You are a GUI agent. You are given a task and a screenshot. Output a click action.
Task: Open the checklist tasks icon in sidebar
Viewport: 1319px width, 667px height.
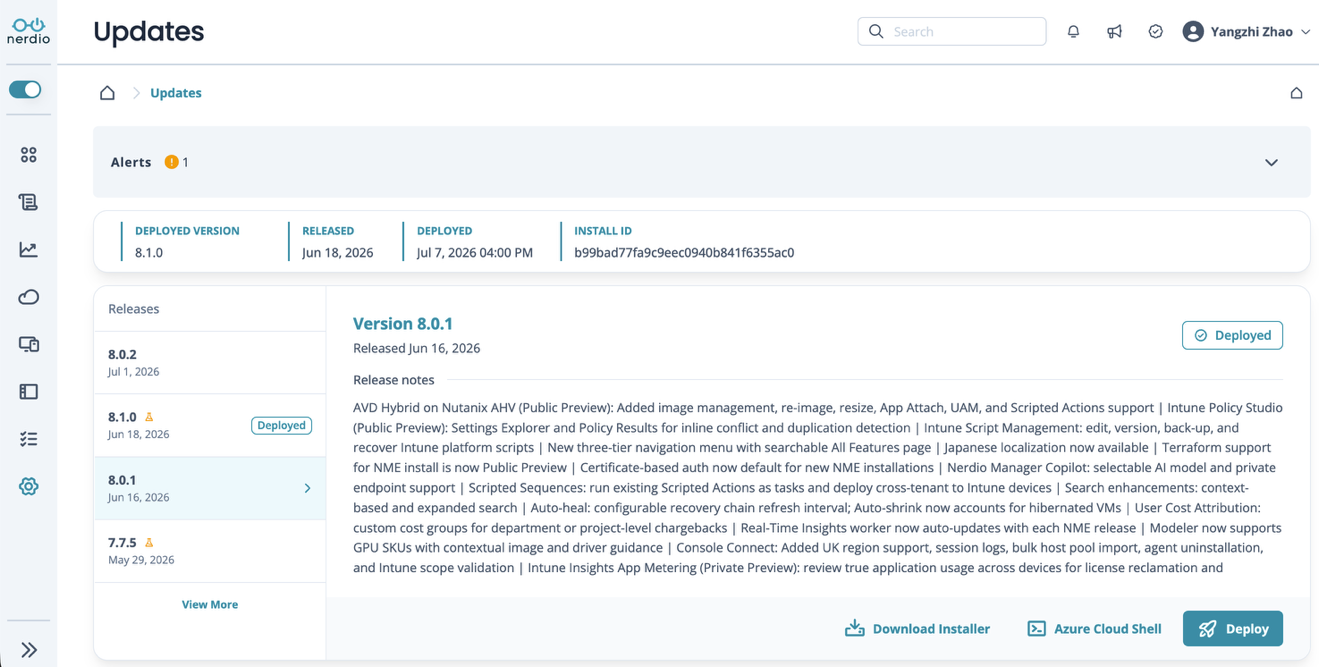[28, 439]
